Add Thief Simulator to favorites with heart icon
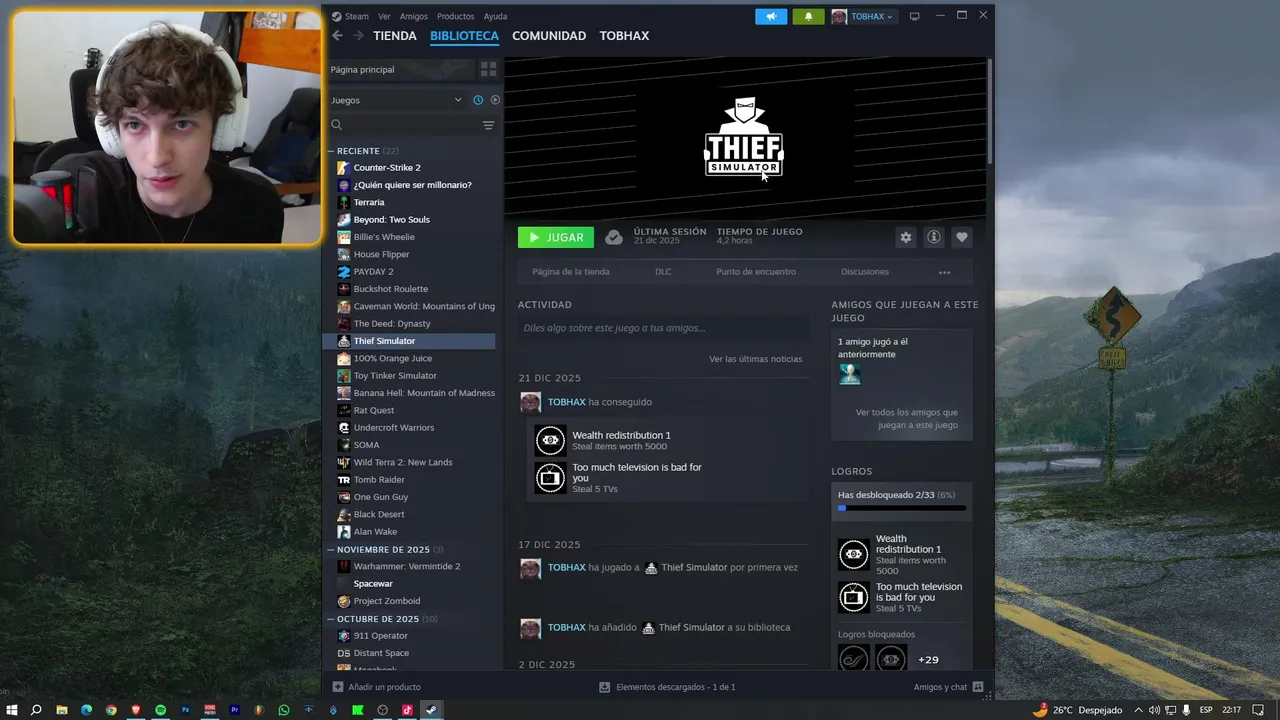Image resolution: width=1280 pixels, height=720 pixels. [962, 237]
